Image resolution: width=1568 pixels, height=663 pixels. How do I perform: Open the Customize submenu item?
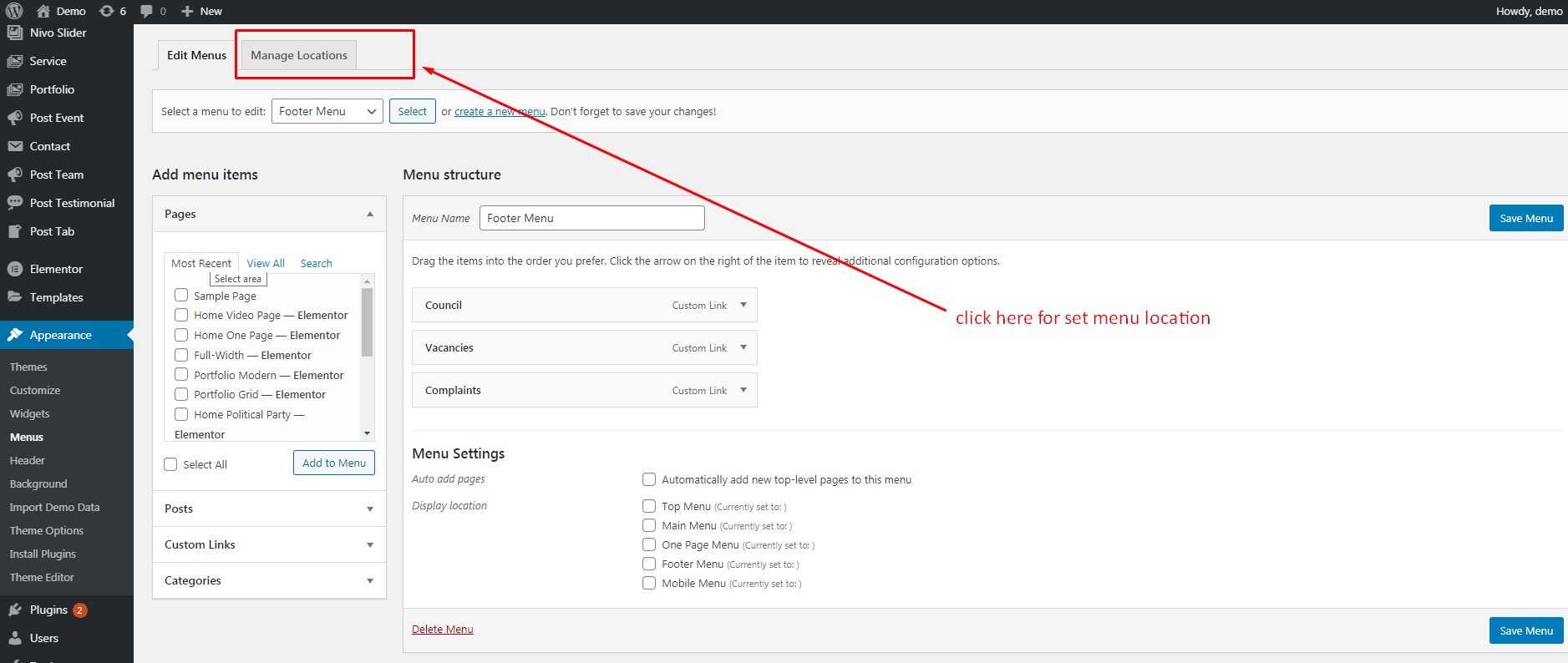[x=35, y=390]
